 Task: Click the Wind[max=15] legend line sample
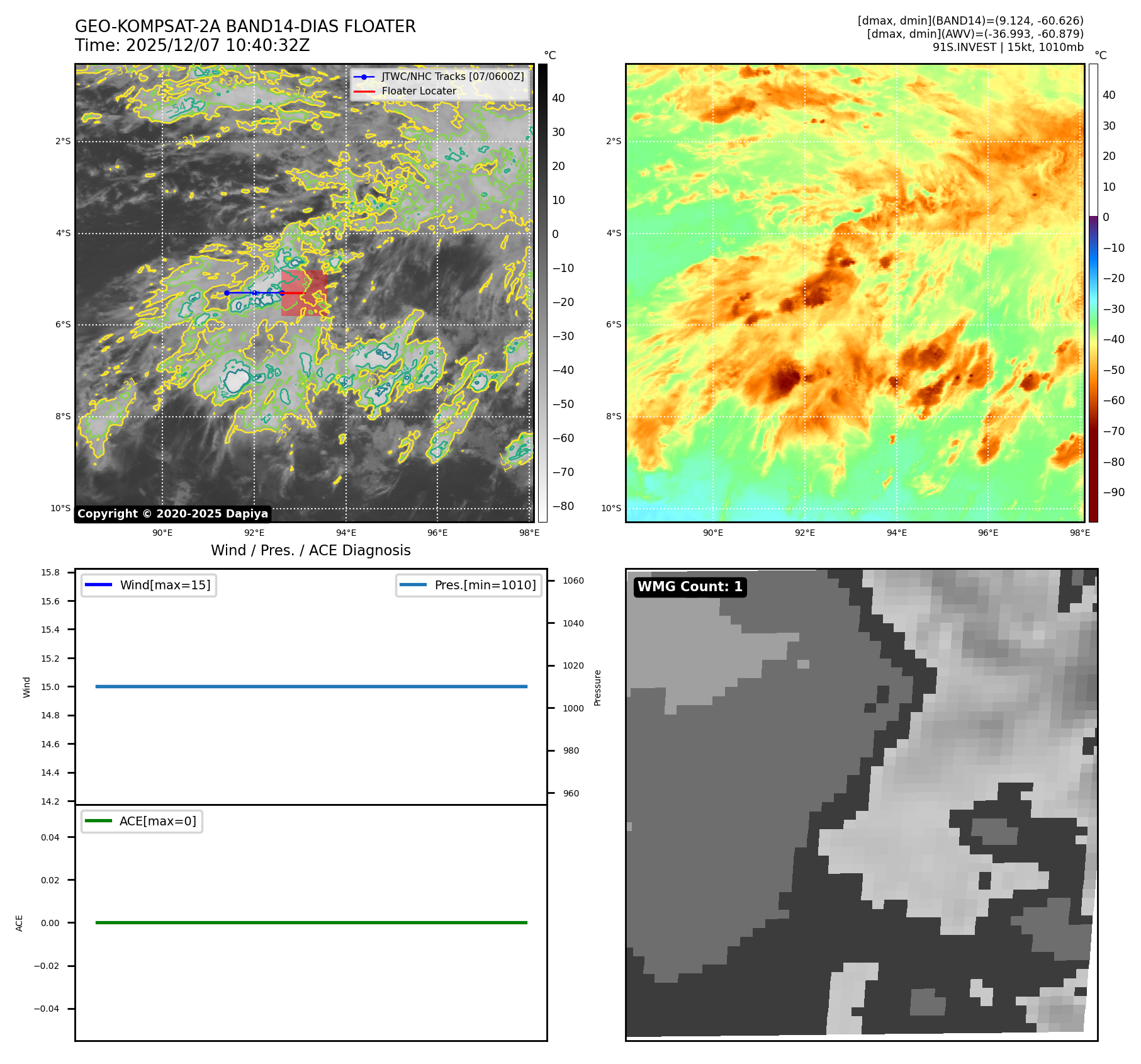tap(98, 585)
